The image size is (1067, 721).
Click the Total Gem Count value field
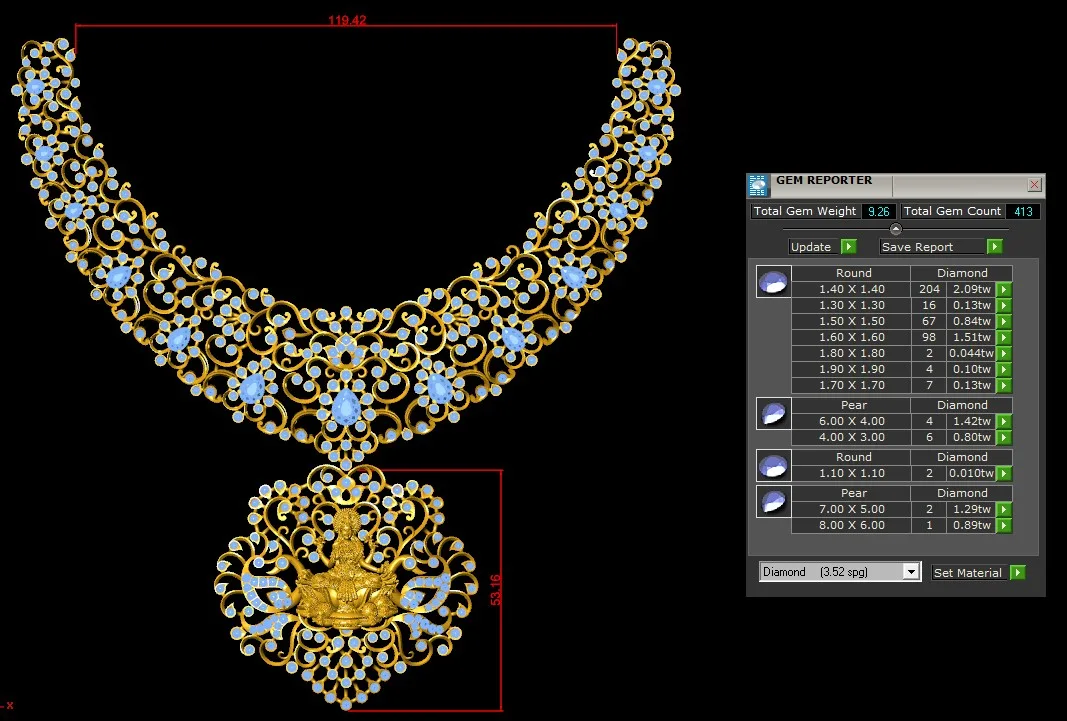[1025, 212]
